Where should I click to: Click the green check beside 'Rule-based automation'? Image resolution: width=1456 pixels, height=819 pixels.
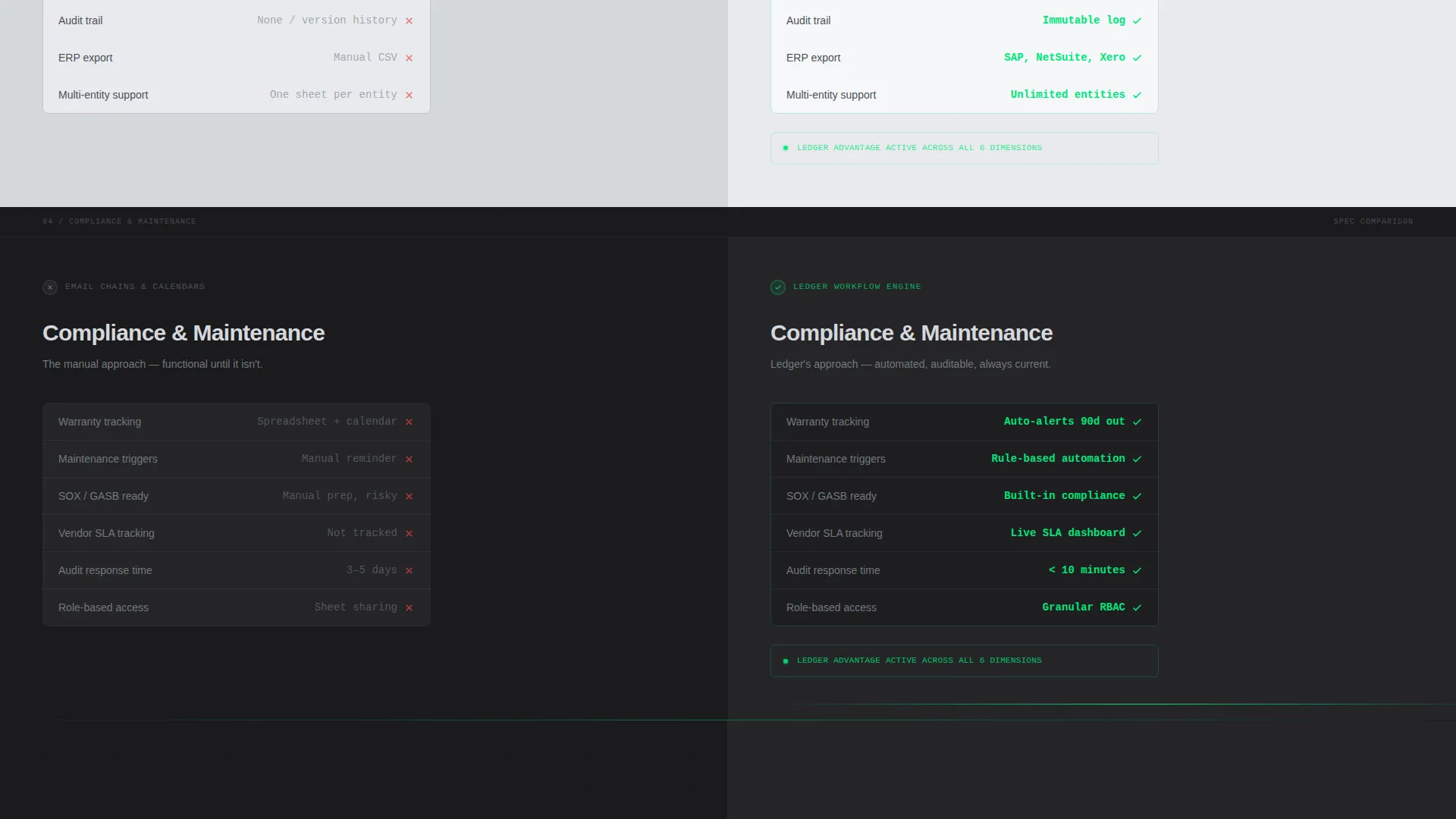click(1137, 460)
